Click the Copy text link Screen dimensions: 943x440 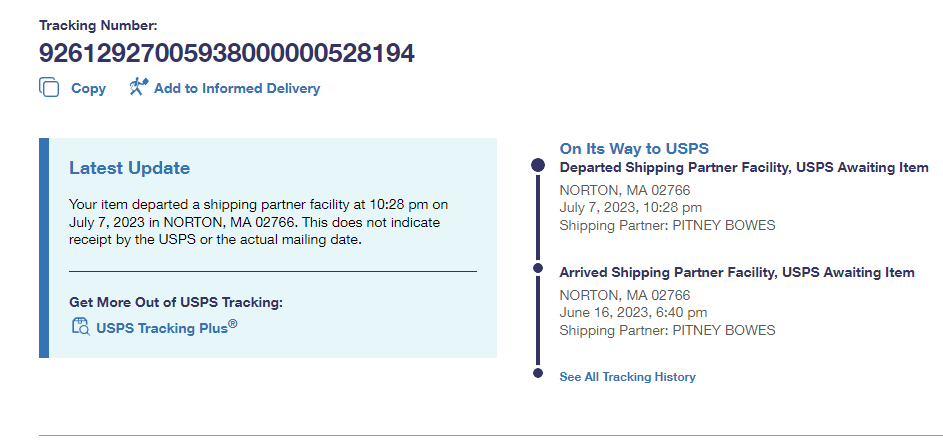click(x=88, y=88)
